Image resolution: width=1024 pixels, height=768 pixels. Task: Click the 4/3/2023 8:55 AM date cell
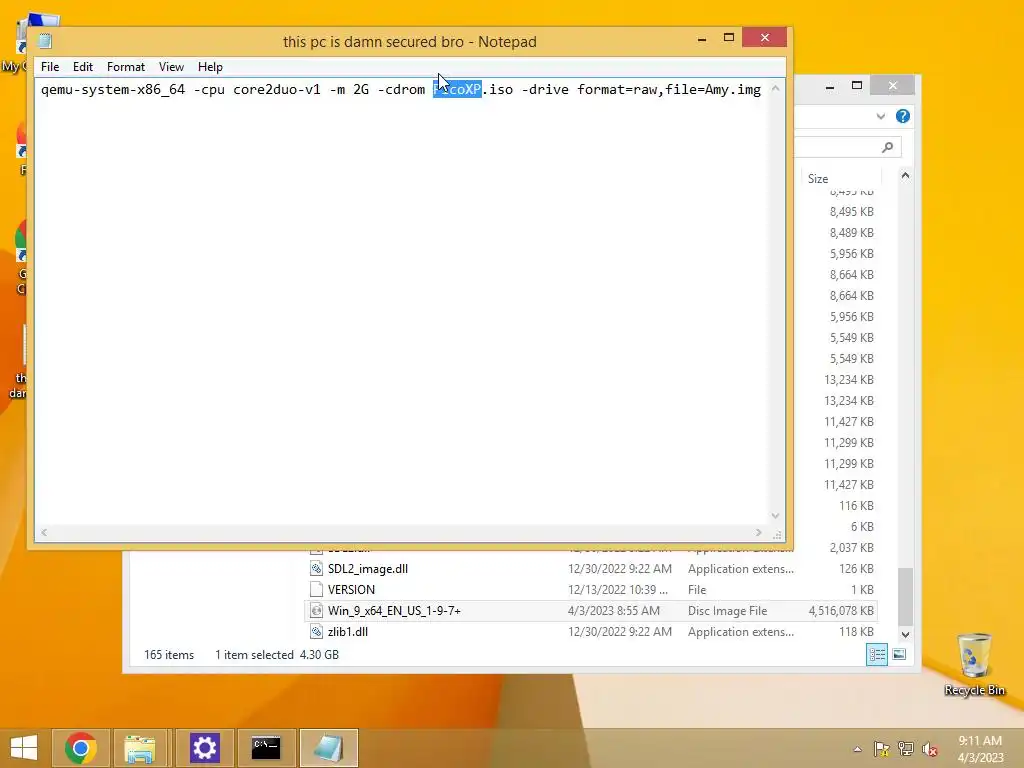click(614, 611)
